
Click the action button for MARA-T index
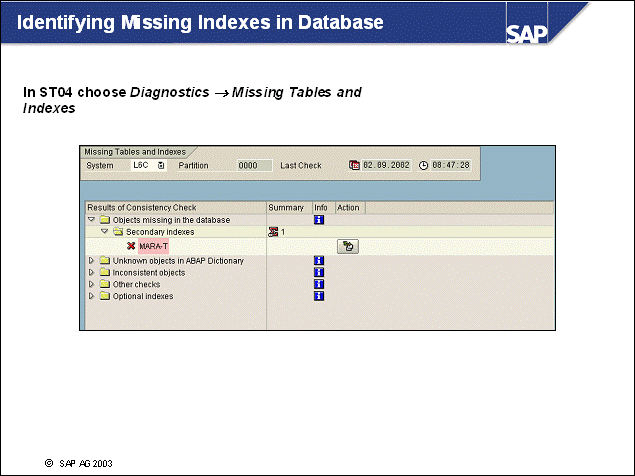(x=348, y=246)
